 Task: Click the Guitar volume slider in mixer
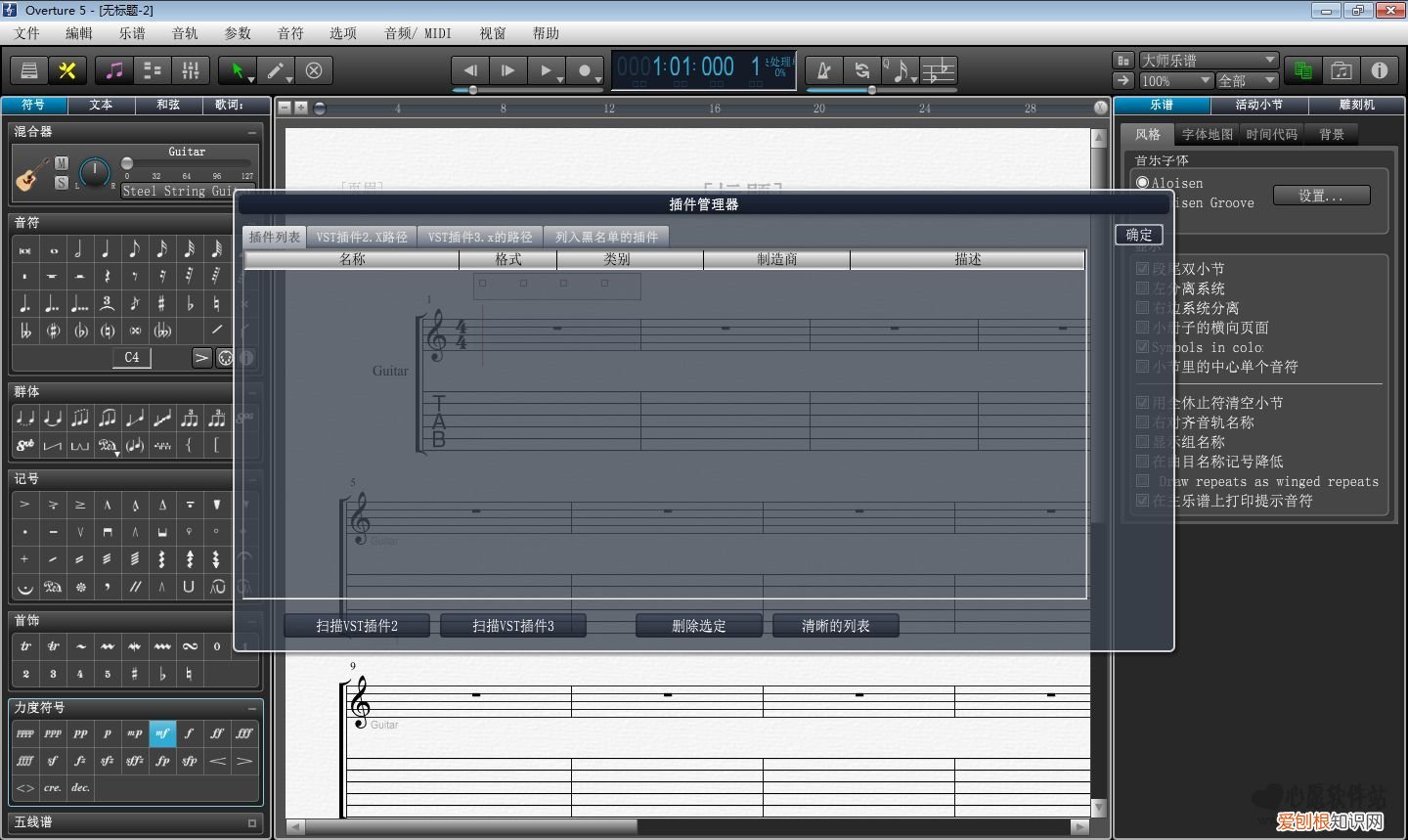[x=186, y=163]
